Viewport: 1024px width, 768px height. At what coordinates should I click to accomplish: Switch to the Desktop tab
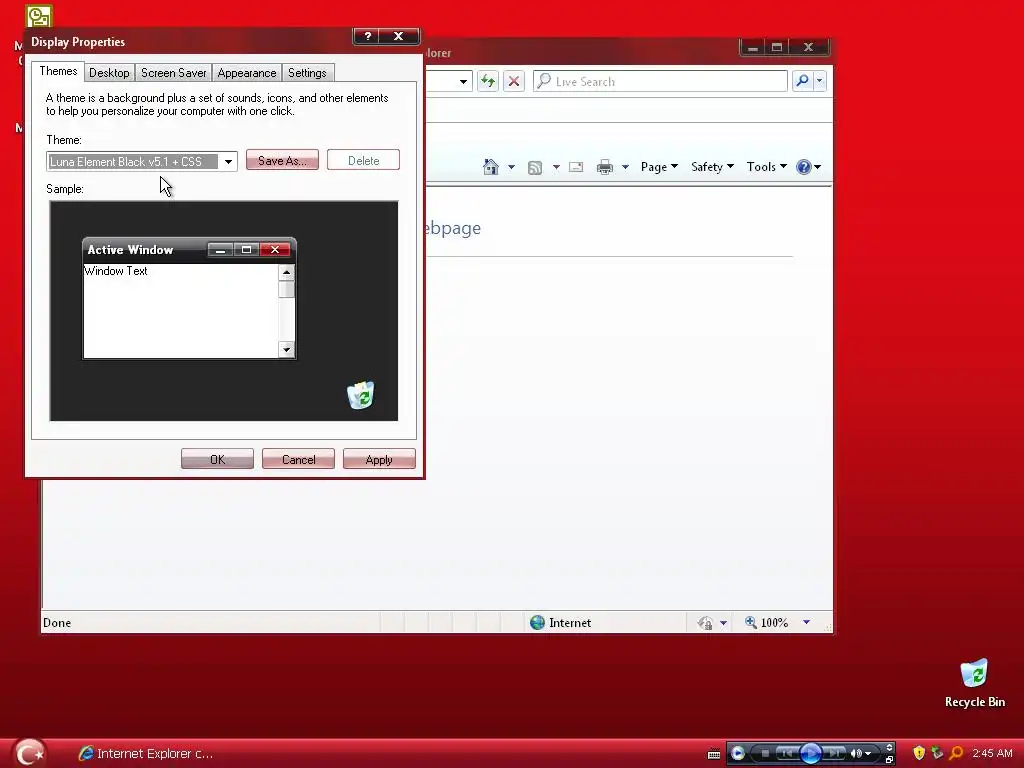[x=109, y=72]
